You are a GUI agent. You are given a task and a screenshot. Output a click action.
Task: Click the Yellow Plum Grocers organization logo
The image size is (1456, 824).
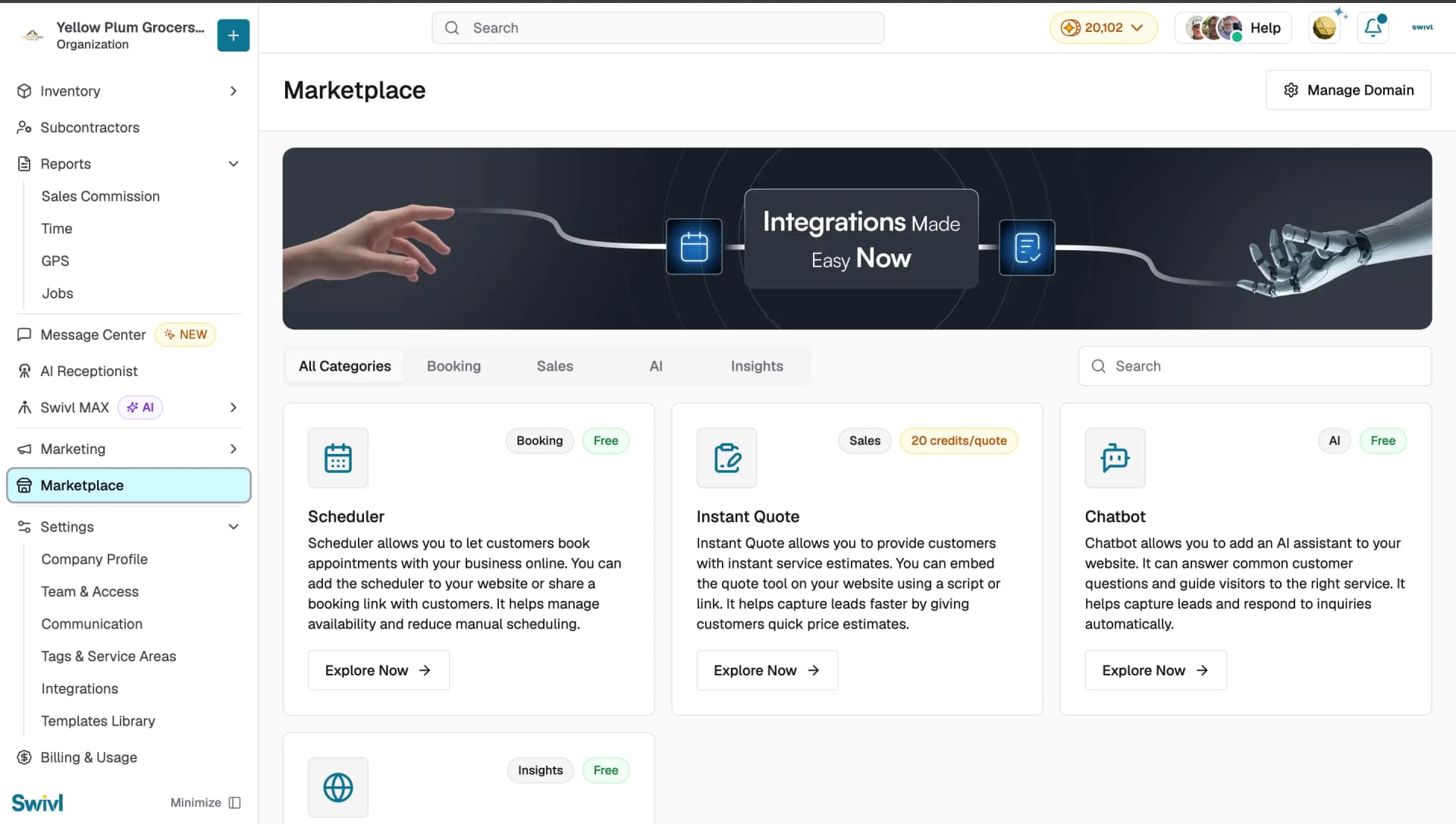(x=32, y=35)
